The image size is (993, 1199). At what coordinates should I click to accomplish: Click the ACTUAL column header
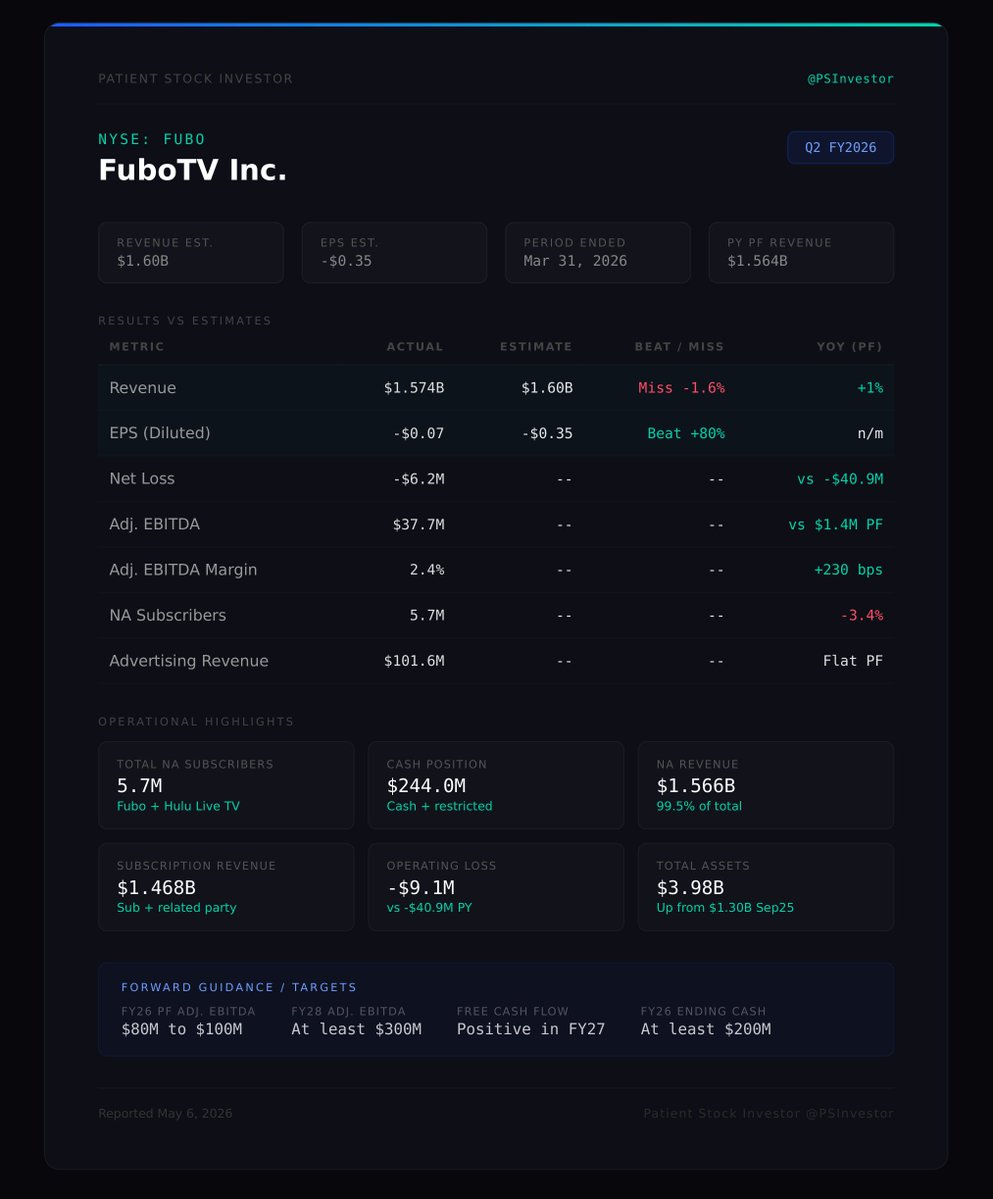click(x=415, y=346)
